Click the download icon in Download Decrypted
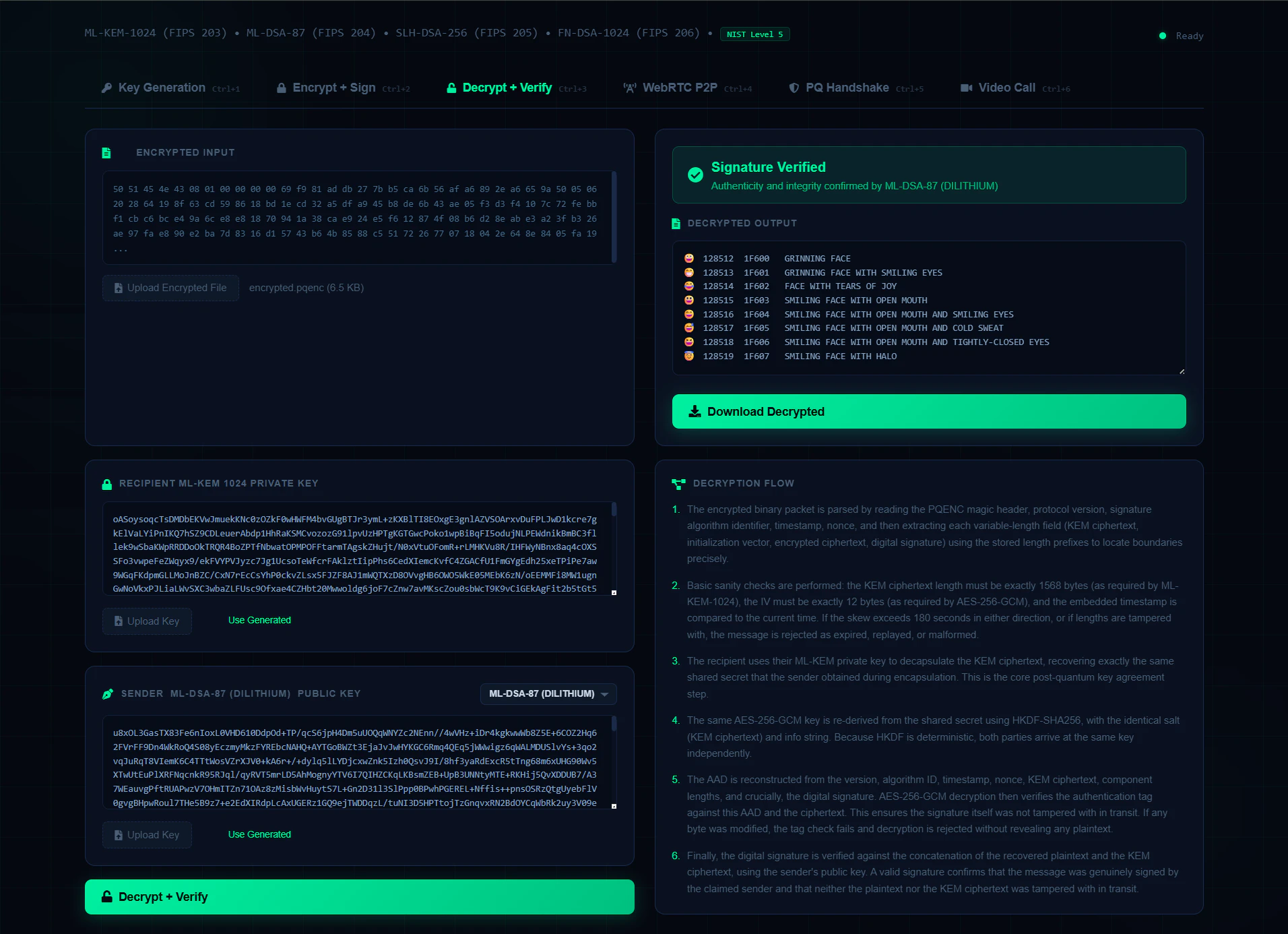Image resolution: width=1288 pixels, height=934 pixels. (x=695, y=411)
